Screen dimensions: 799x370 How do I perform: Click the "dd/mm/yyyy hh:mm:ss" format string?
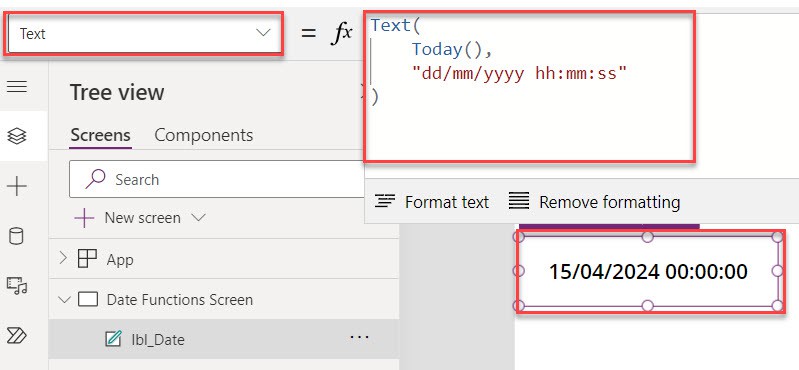click(519, 74)
